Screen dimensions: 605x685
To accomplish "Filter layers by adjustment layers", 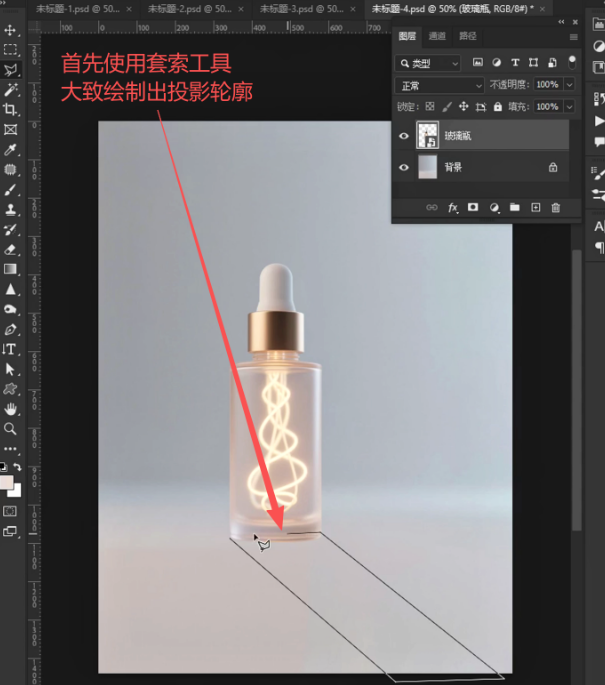I will 496,62.
